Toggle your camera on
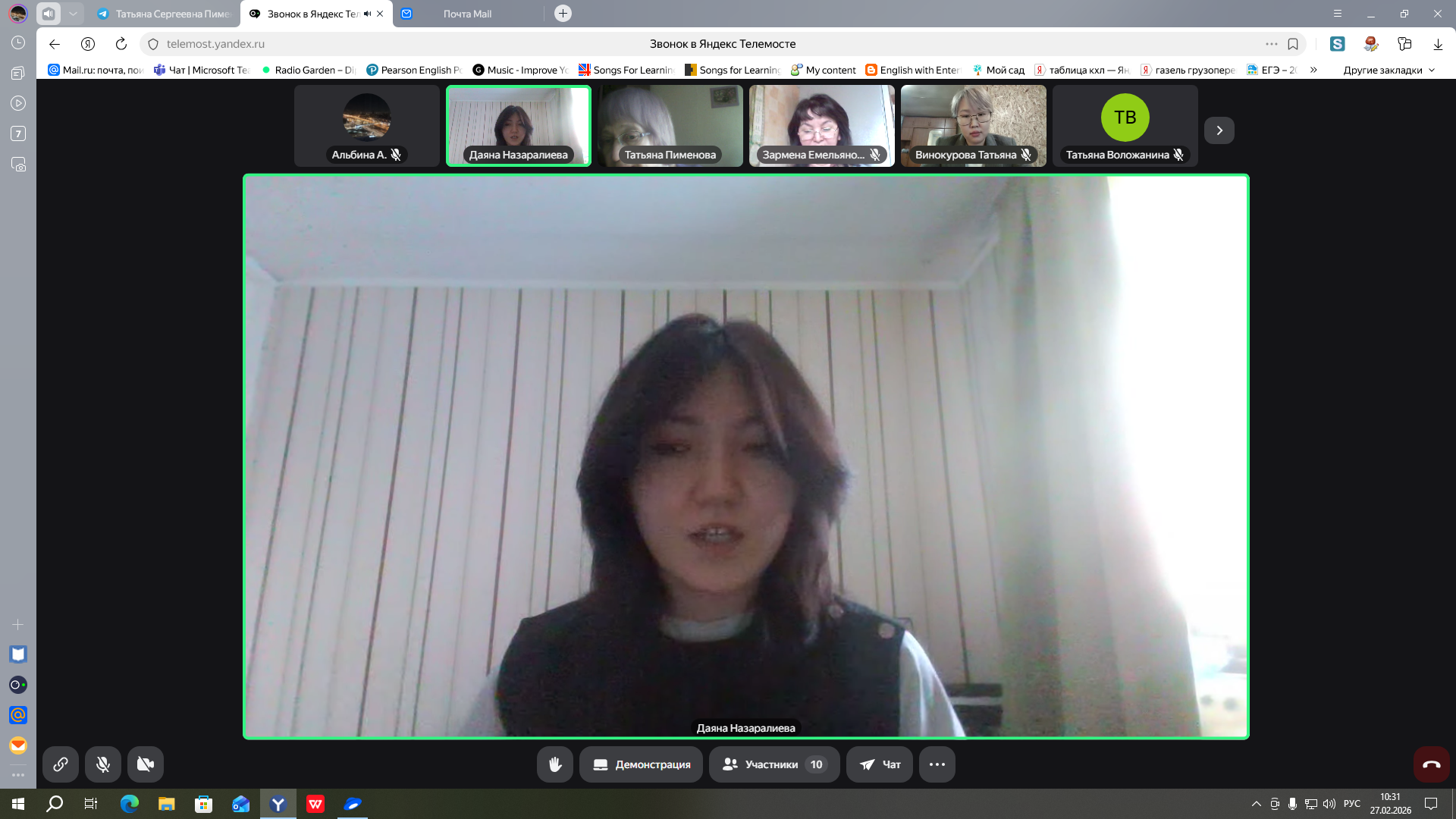The width and height of the screenshot is (1456, 819). tap(146, 764)
